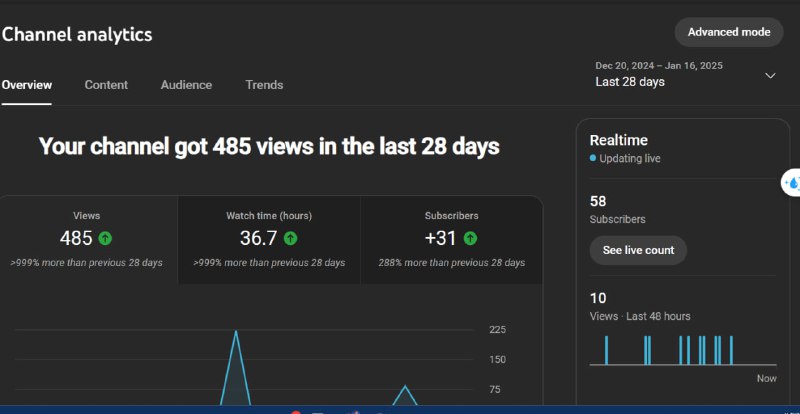Switch to the Content tab
Screen dimensions: 800x414
click(x=106, y=85)
